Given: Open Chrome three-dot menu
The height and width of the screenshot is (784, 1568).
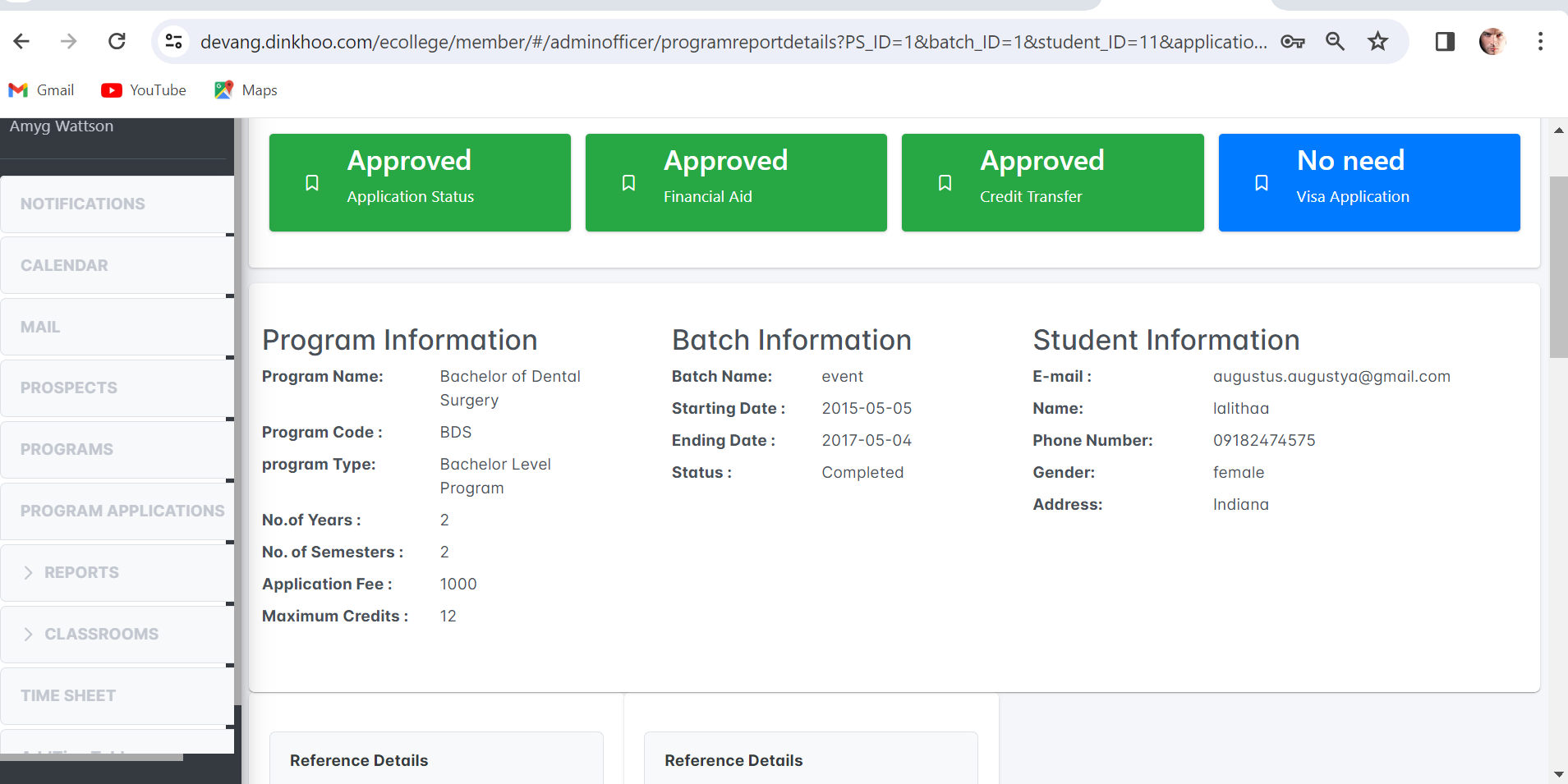Looking at the screenshot, I should click(1540, 41).
